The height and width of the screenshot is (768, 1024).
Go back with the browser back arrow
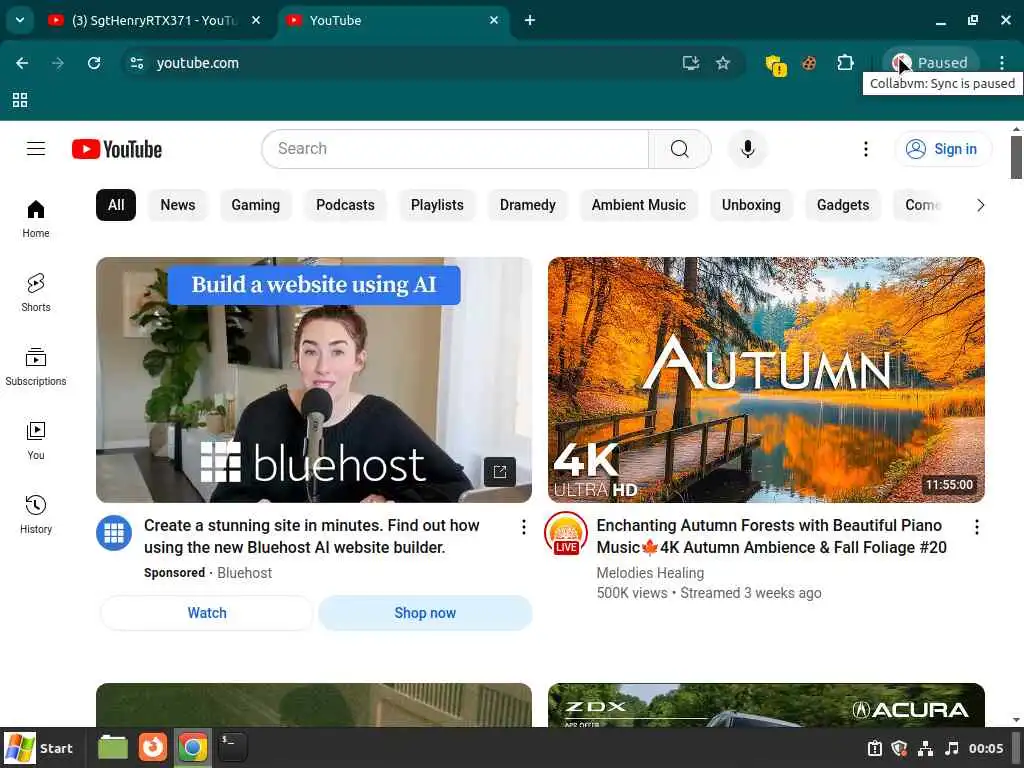pos(22,63)
